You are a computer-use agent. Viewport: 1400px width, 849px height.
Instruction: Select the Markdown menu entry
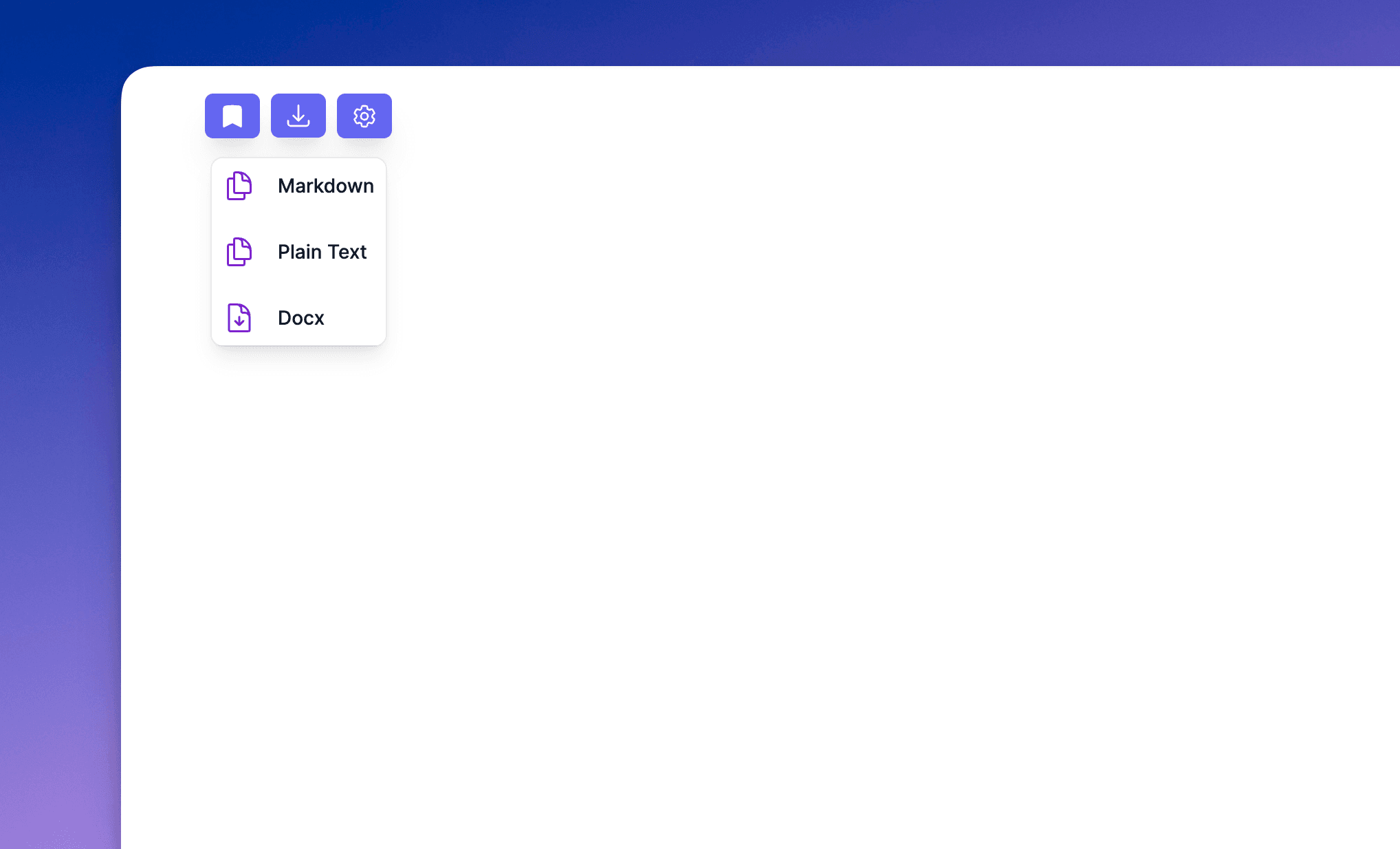pos(298,186)
